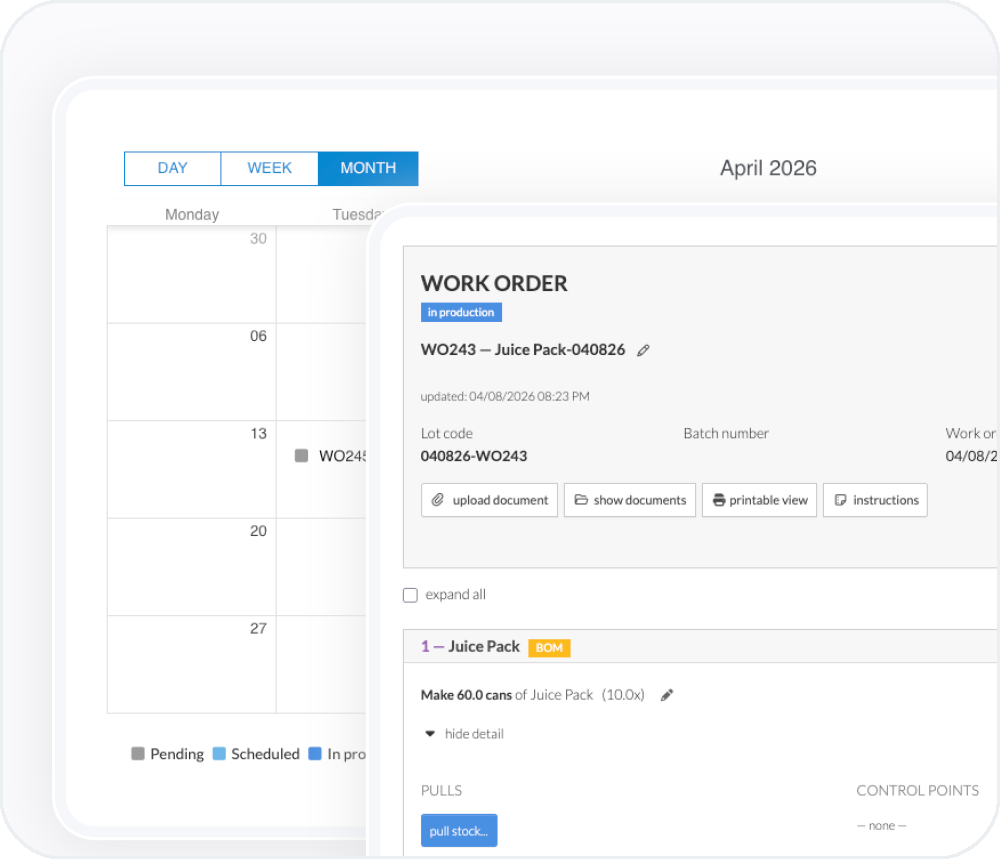The height and width of the screenshot is (859, 1000).
Task: Collapse details via hide detail arrow
Action: 430,734
